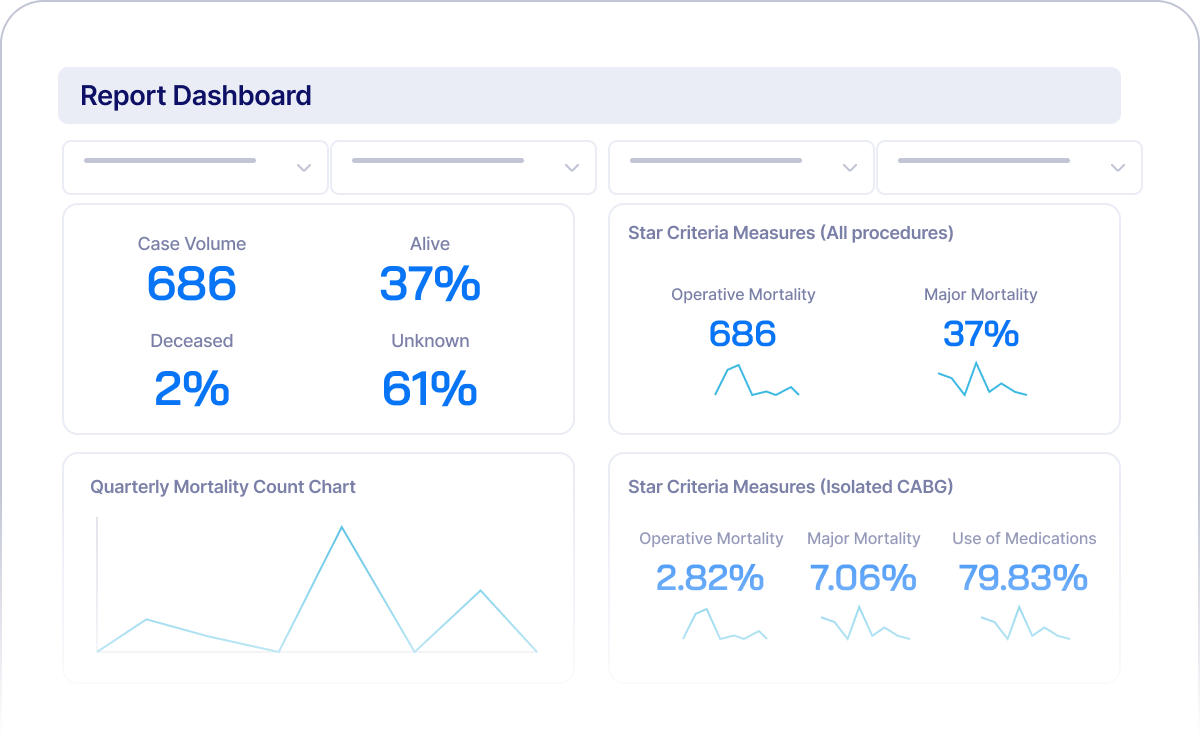
Task: Click Major Mortality 37% sparkline
Action: click(982, 380)
